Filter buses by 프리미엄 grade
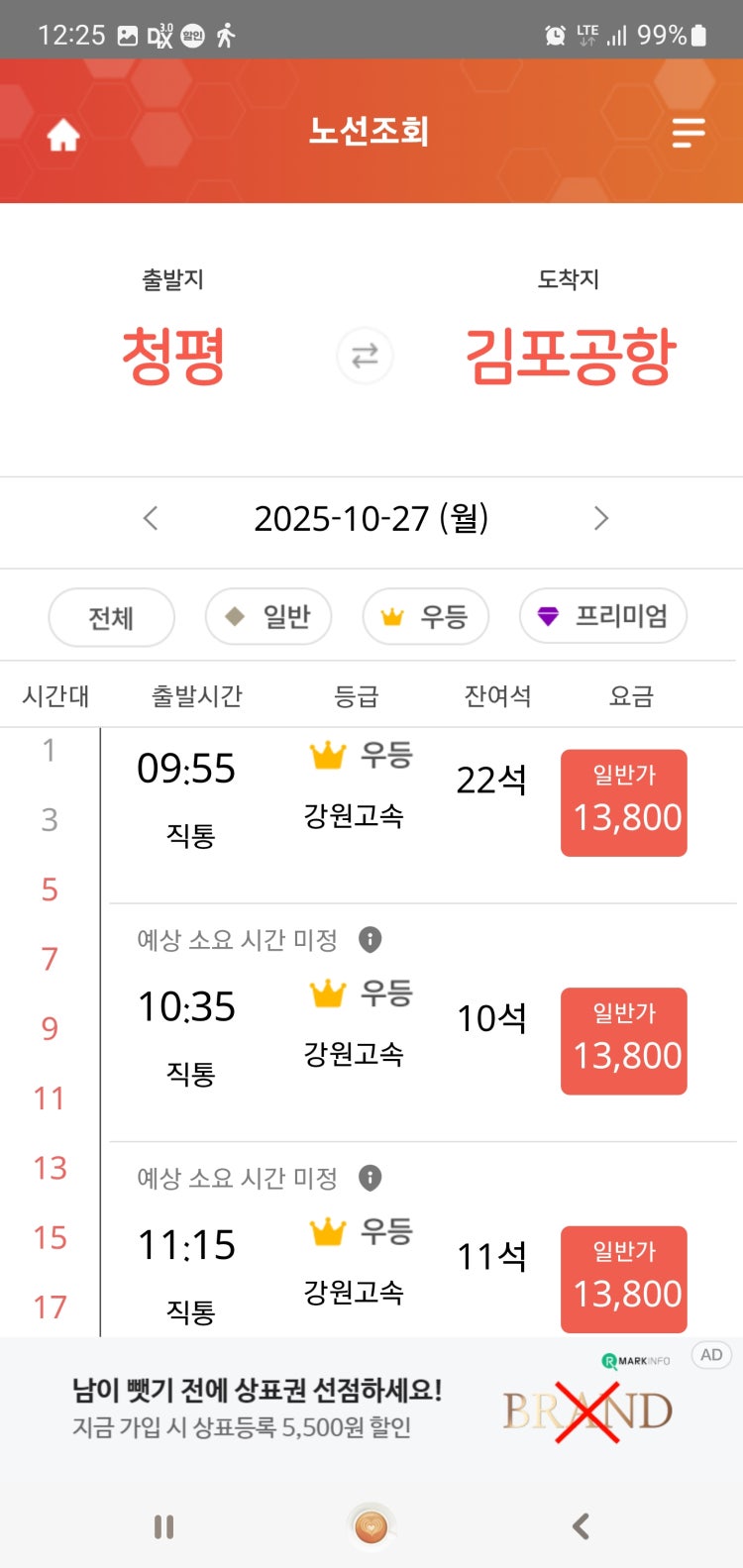Screen dimensions: 743x1568 pyautogui.click(x=602, y=617)
